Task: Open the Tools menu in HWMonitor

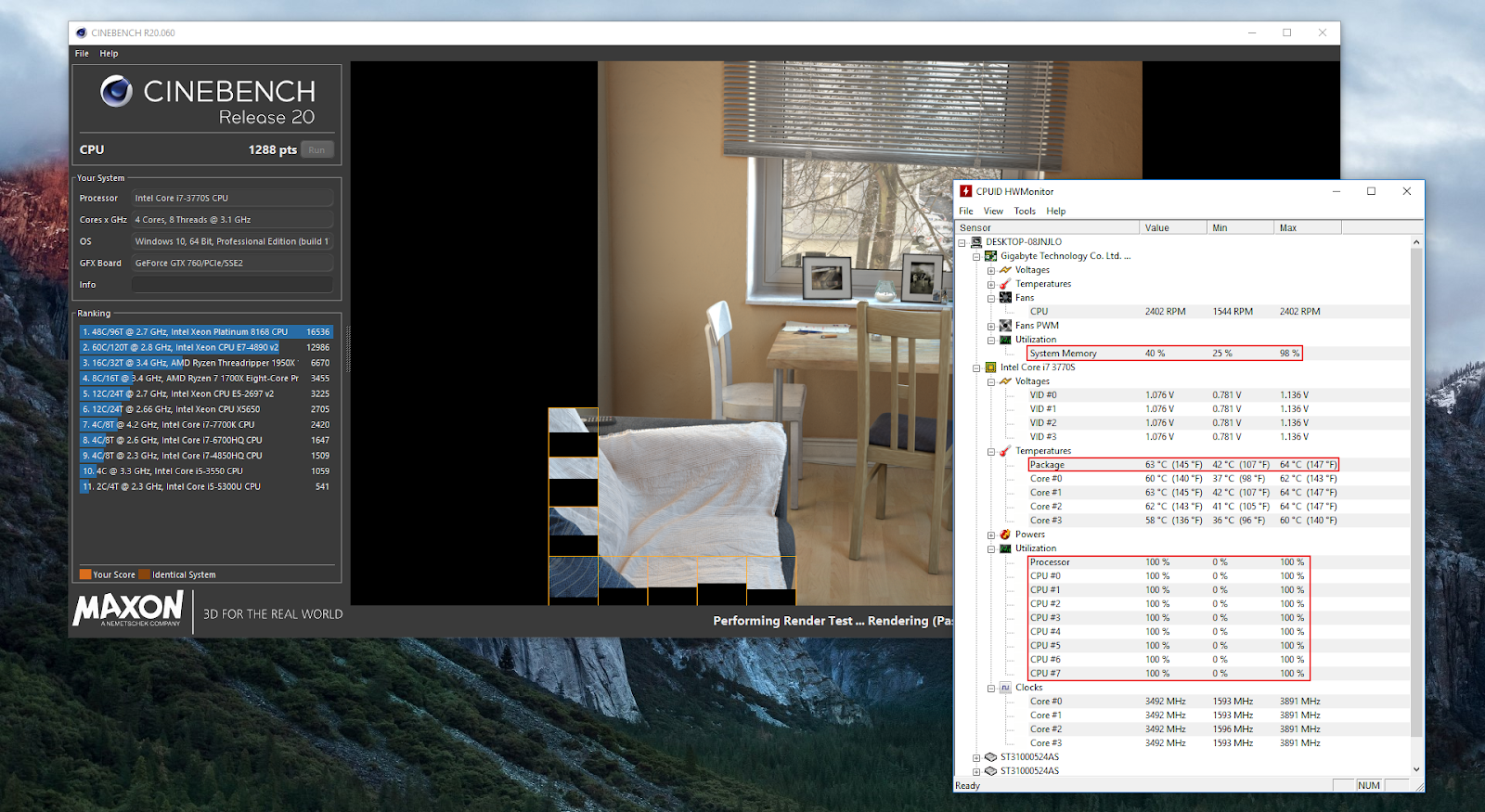Action: [x=1025, y=211]
